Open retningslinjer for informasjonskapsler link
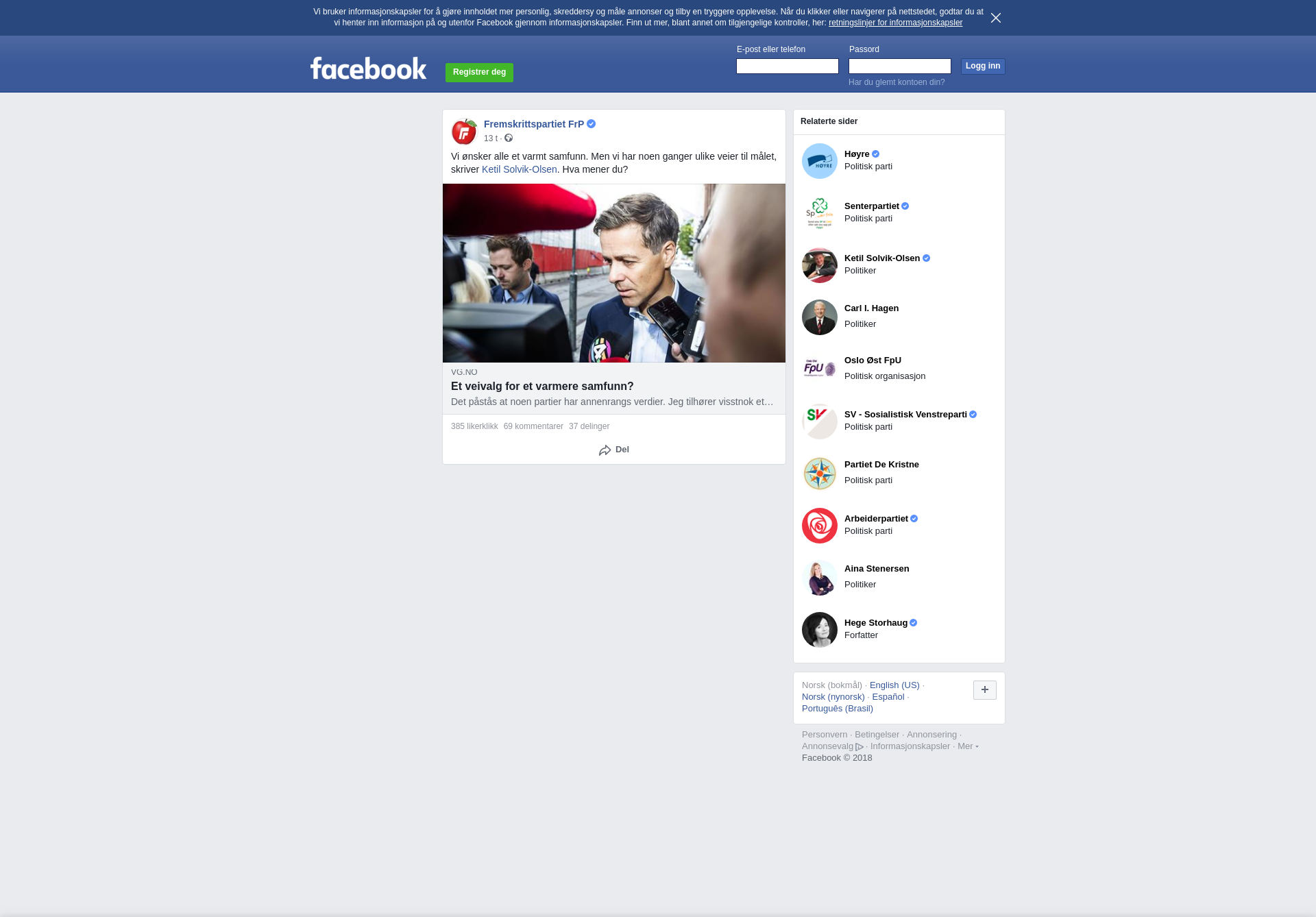This screenshot has width=1316, height=917. pos(895,23)
